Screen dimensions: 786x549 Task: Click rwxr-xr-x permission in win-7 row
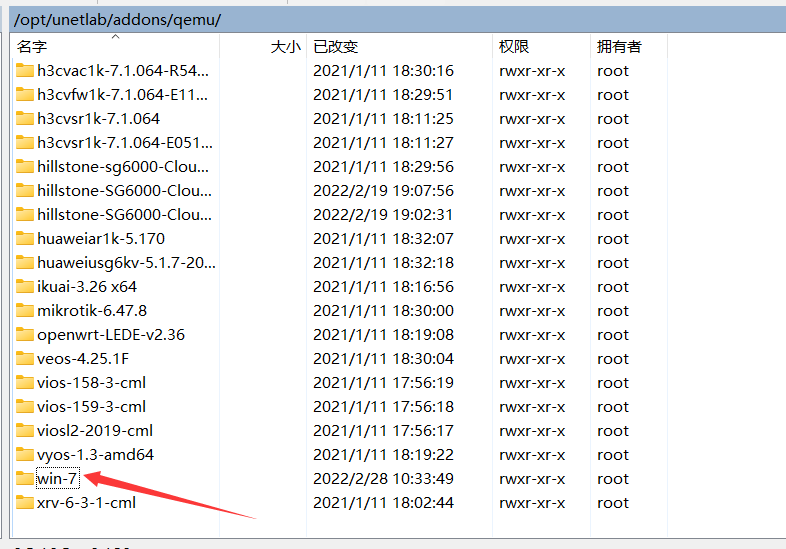pos(532,479)
